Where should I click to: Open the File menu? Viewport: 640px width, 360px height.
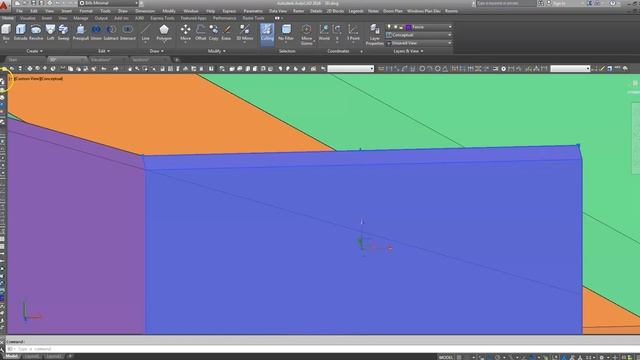19,11
